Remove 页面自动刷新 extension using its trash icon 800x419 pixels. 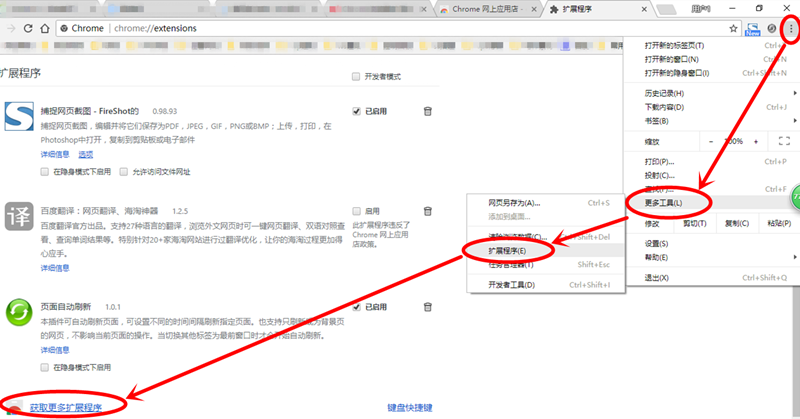click(428, 307)
